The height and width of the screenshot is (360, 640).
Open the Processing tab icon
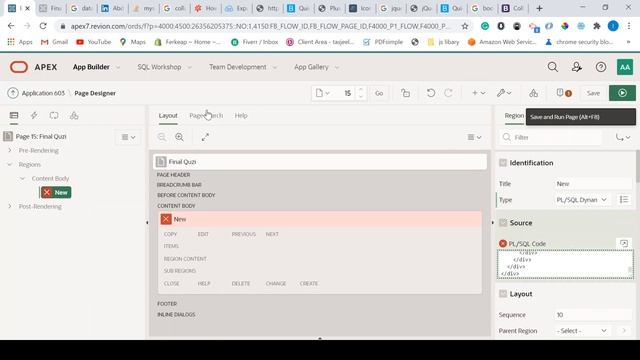click(54, 116)
